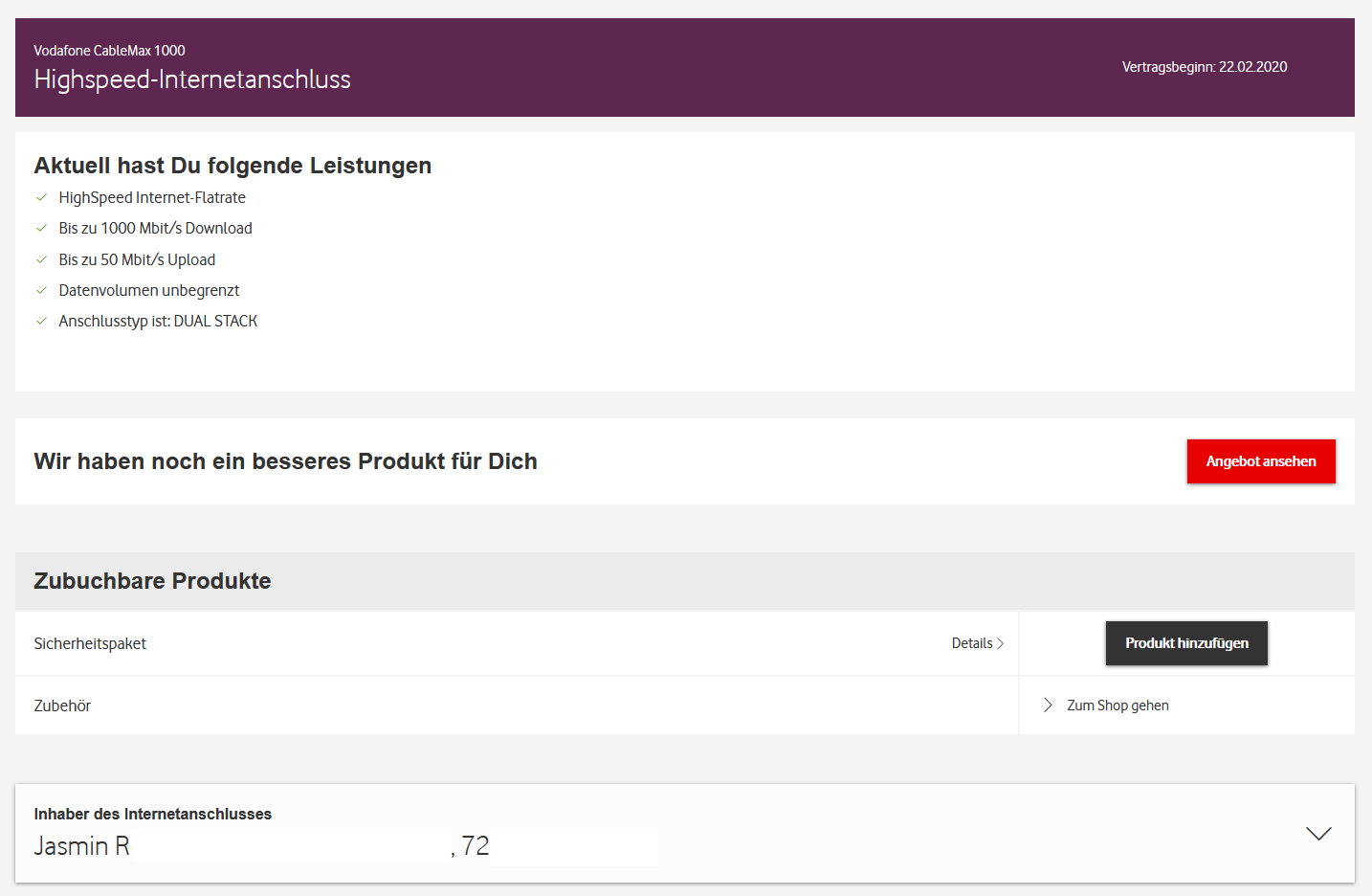Click checkmark icon beside HighSpeed Internet-Flatrate
The width and height of the screenshot is (1372, 896).
coord(41,197)
